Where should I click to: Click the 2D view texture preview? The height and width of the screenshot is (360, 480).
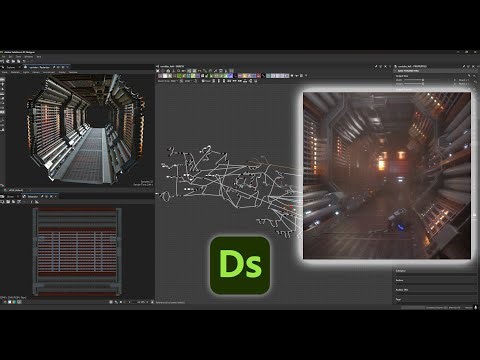pyautogui.click(x=77, y=252)
